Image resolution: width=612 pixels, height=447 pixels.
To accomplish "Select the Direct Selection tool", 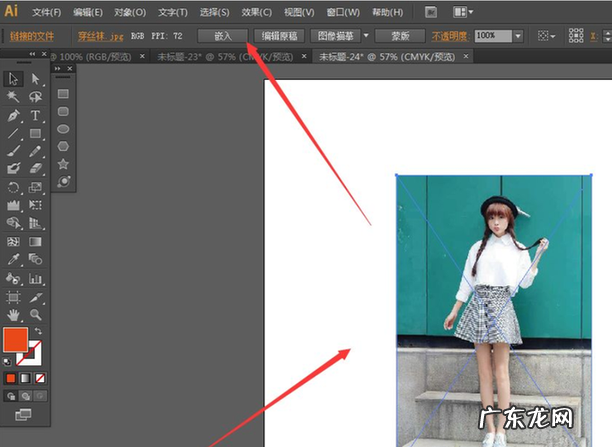I will point(36,79).
